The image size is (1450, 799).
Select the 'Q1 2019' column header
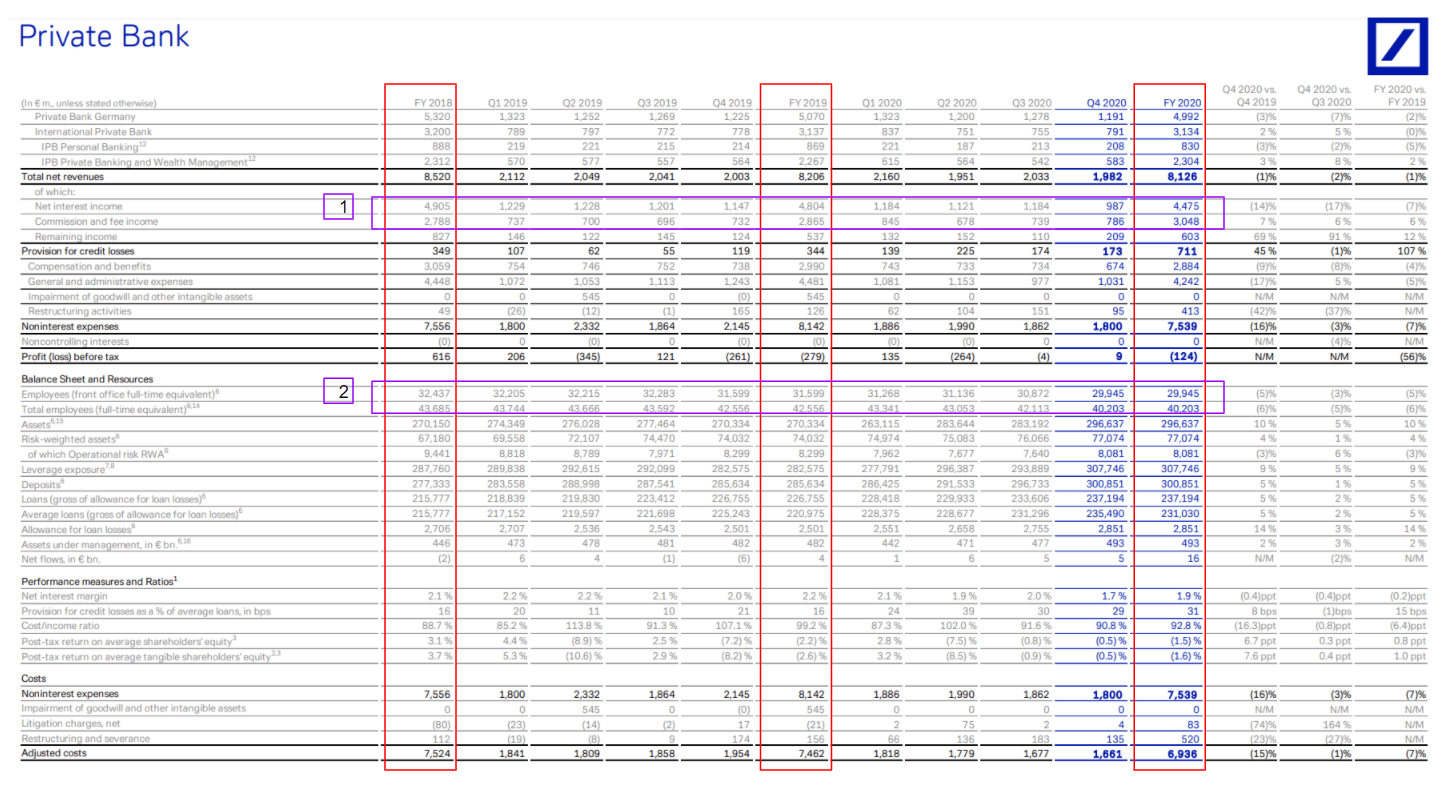[x=507, y=103]
